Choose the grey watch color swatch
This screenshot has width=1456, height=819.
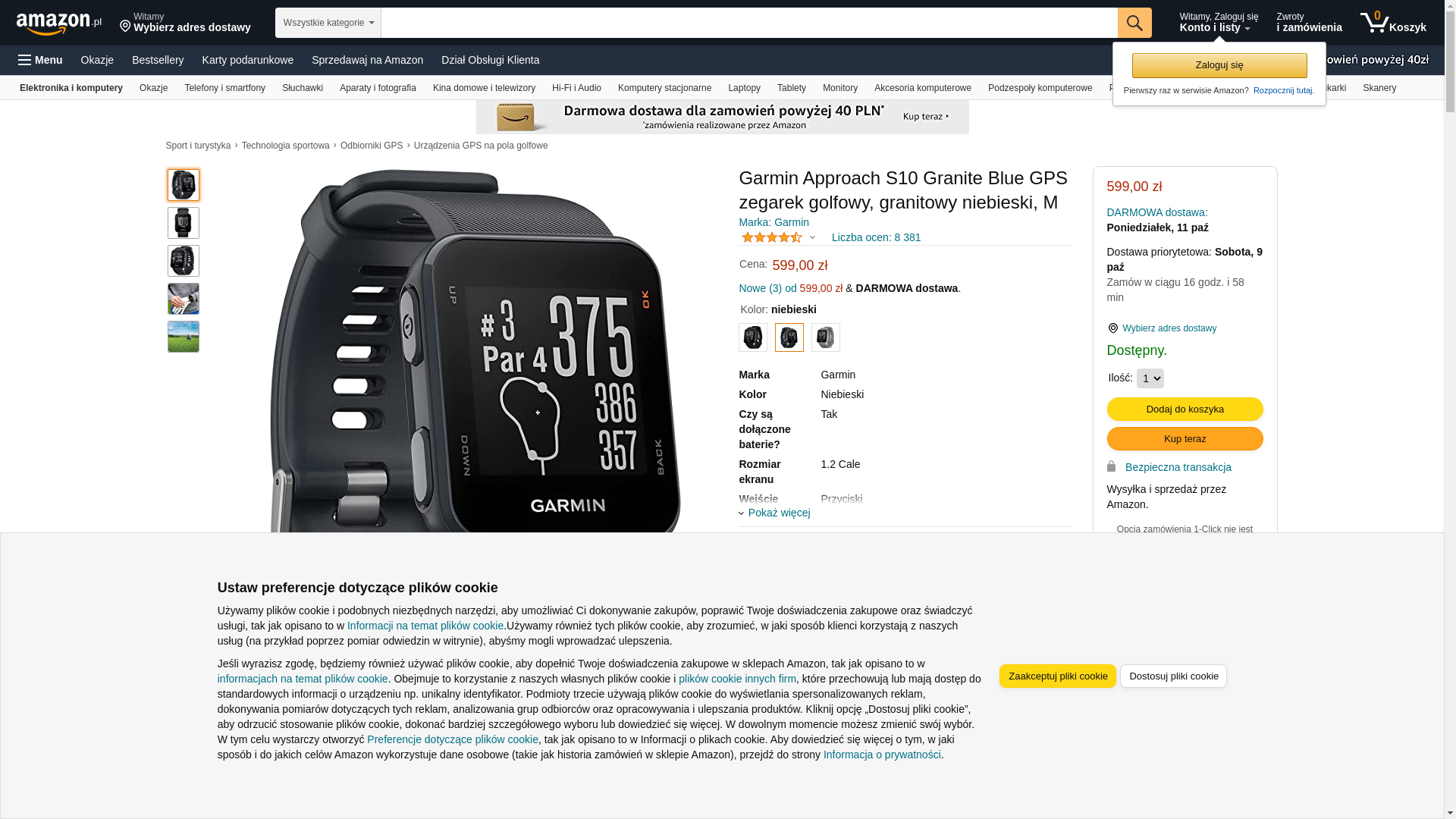pyautogui.click(x=826, y=337)
